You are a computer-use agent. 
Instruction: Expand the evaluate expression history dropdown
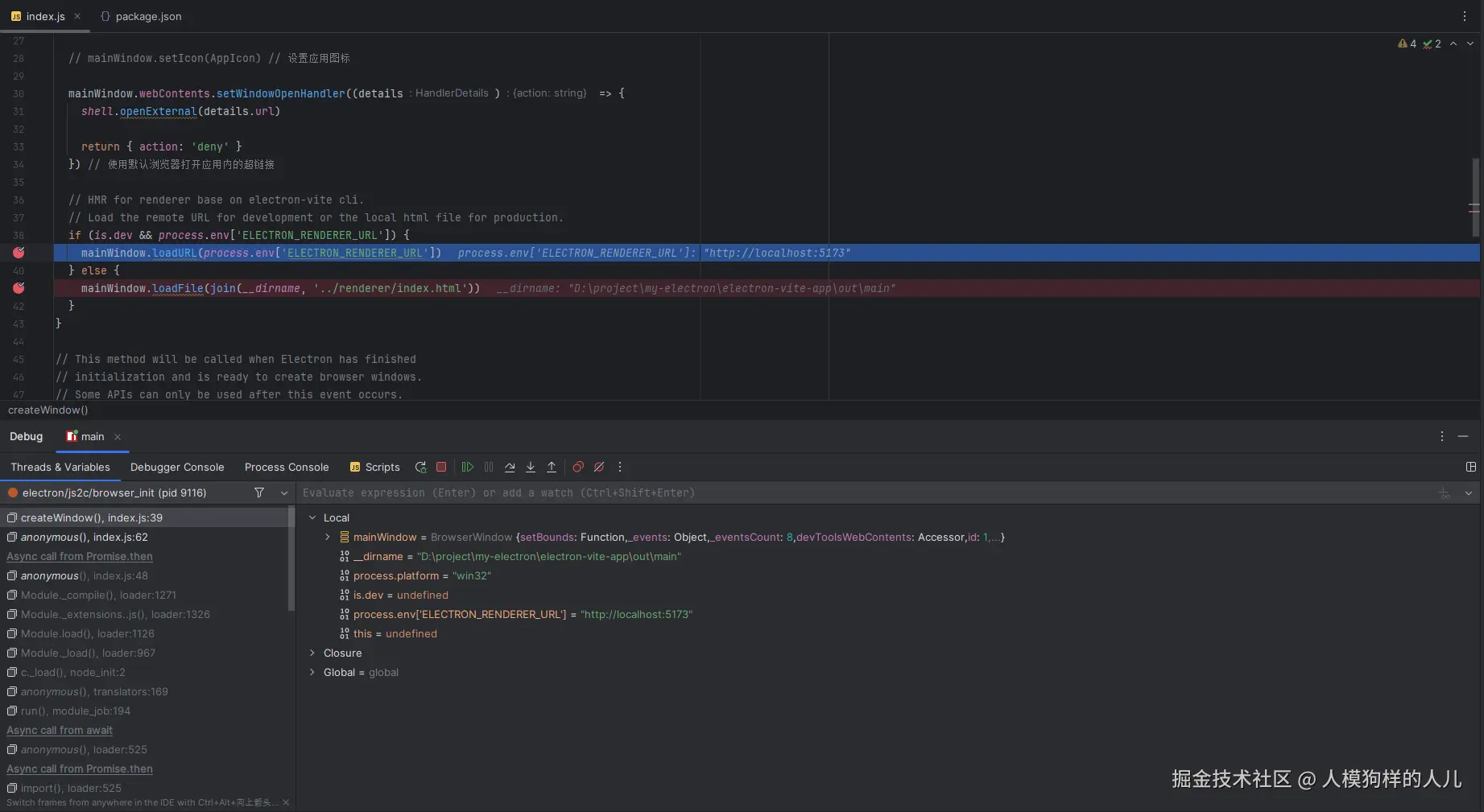click(x=1469, y=493)
